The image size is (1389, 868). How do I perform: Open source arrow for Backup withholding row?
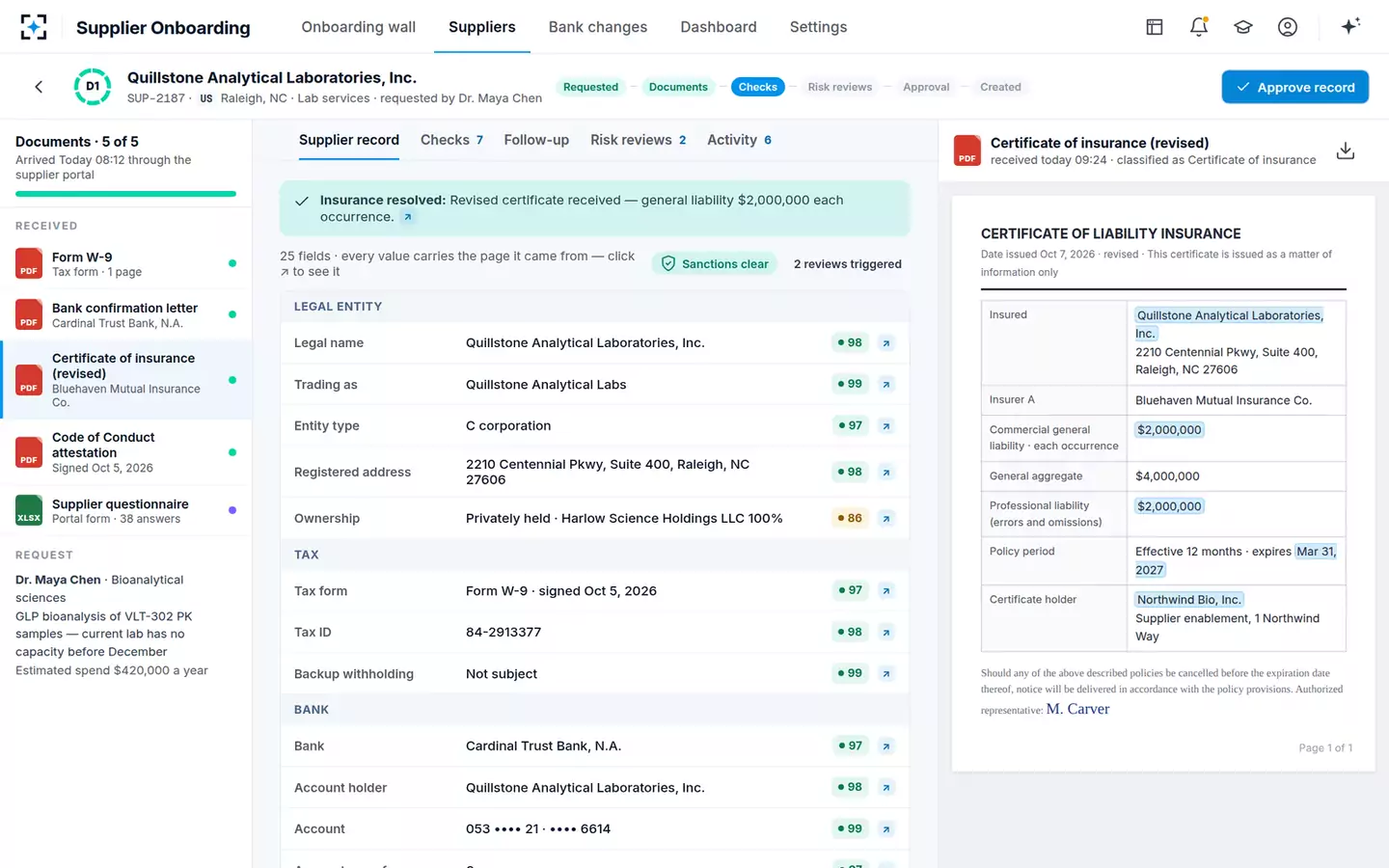(886, 674)
